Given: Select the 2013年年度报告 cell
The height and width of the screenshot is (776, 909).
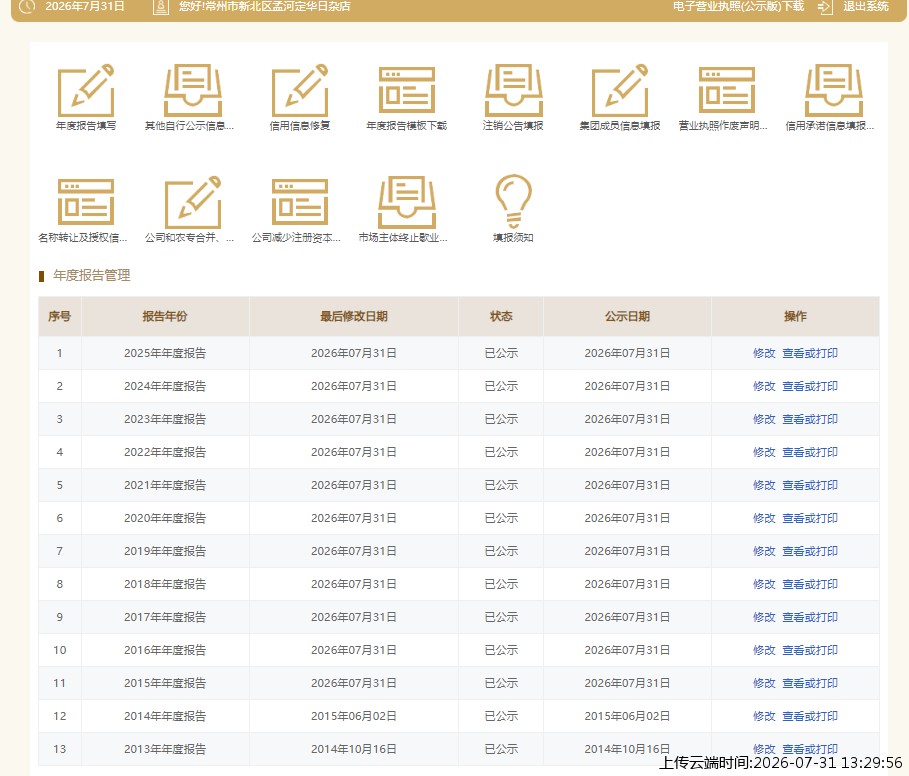Looking at the screenshot, I should coord(165,749).
